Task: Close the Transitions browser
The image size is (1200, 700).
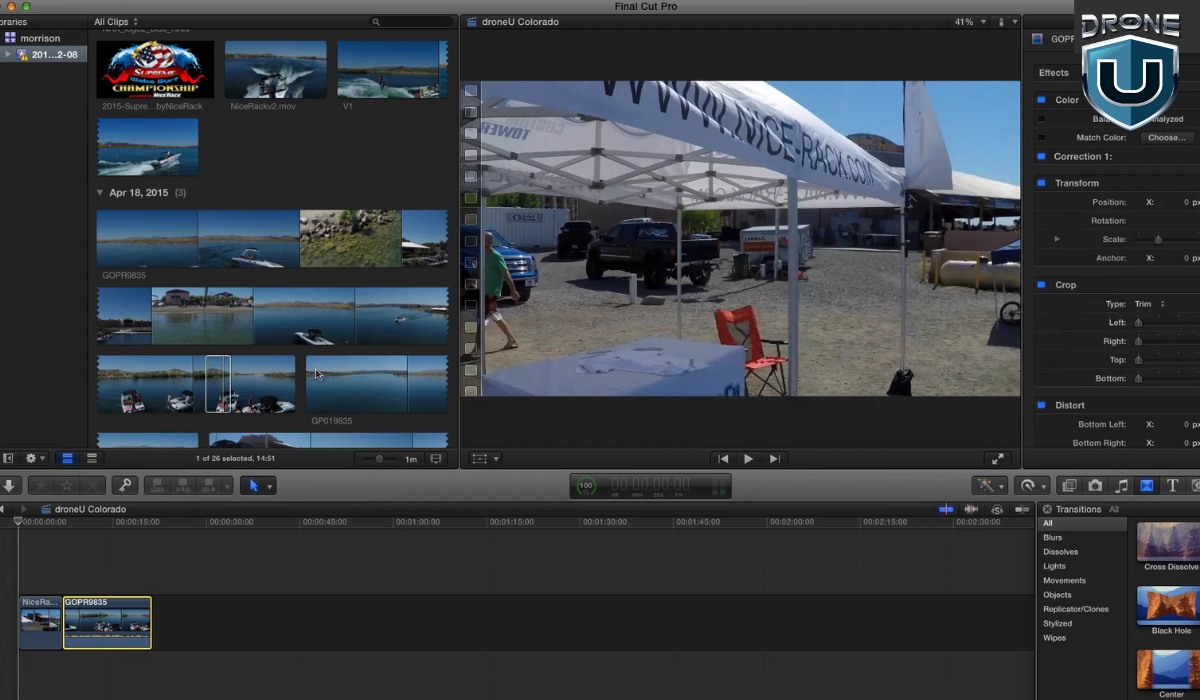Action: 1047,509
